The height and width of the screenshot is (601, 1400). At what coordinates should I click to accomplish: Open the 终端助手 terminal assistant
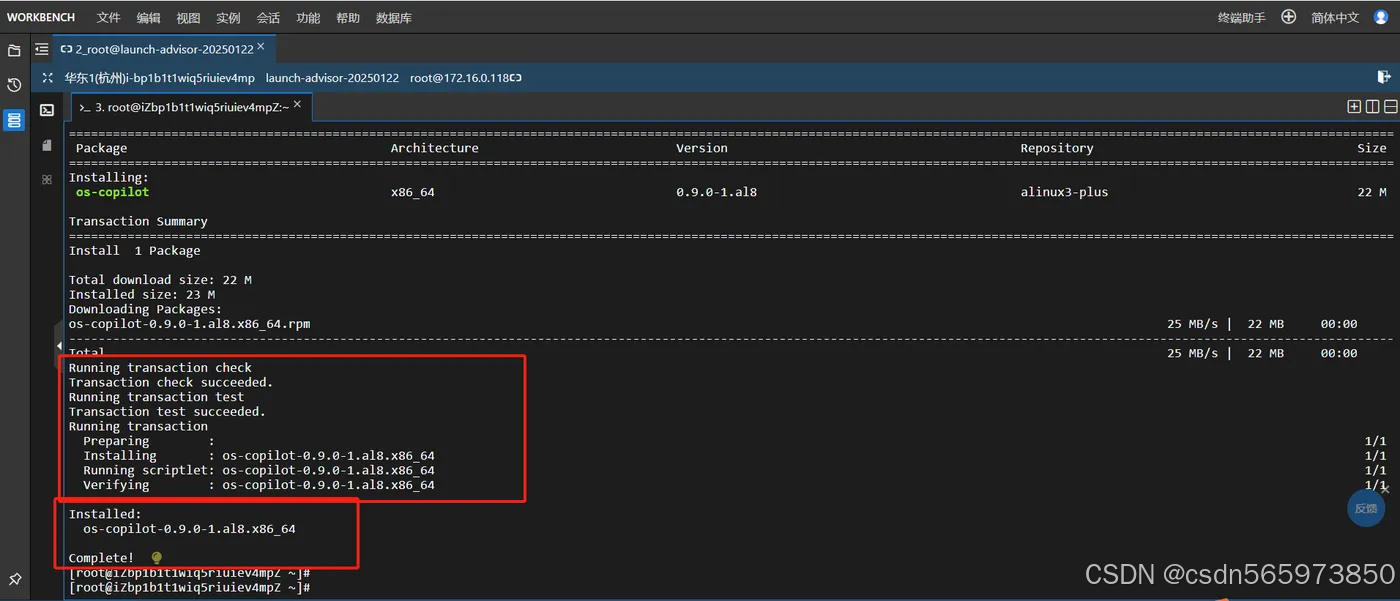(x=1241, y=18)
